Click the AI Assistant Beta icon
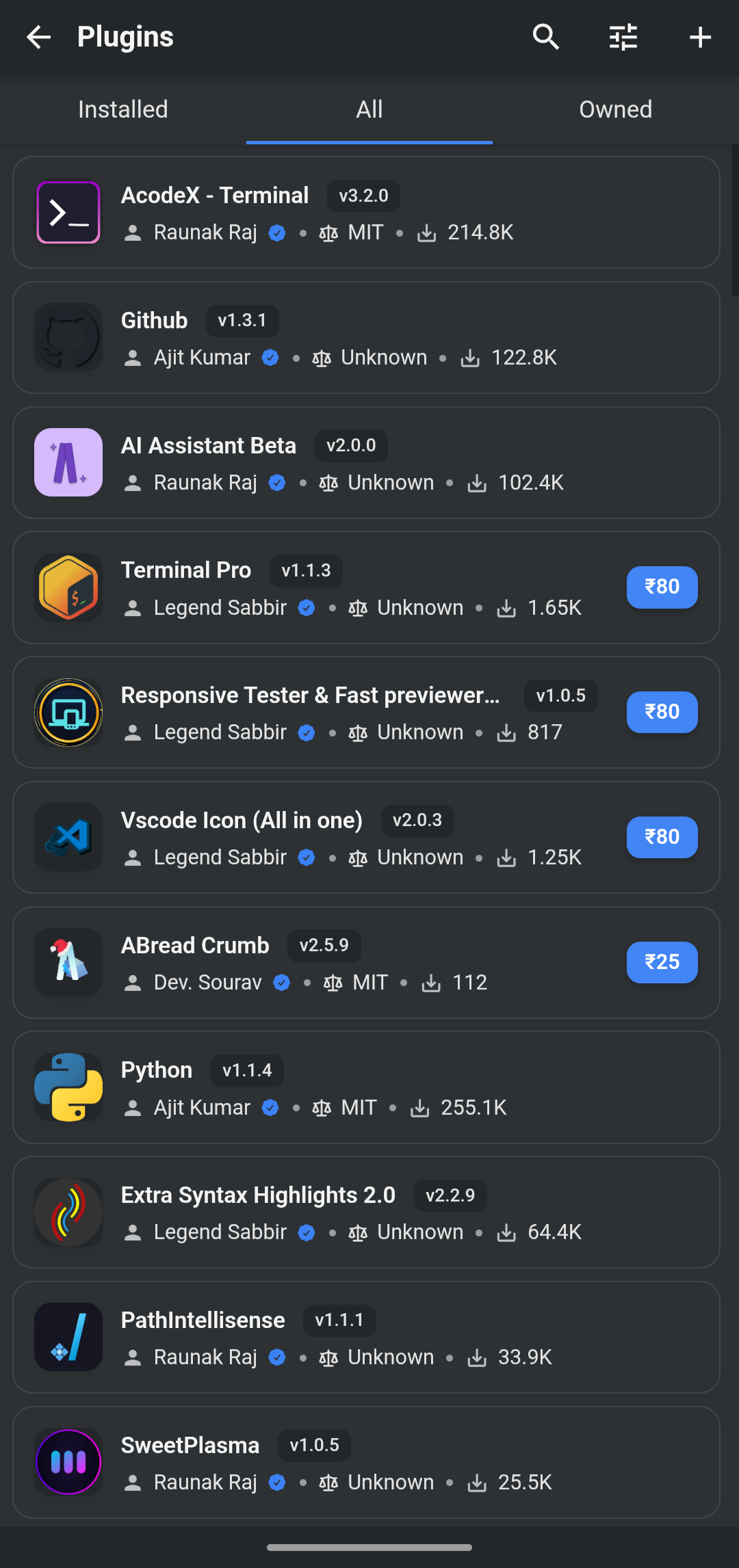This screenshot has height=1568, width=739. (x=68, y=462)
